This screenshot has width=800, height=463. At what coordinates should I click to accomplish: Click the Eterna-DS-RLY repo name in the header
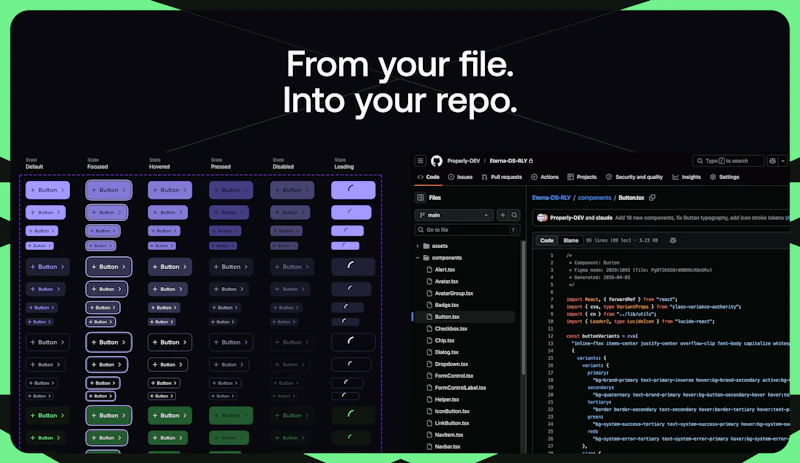[508, 161]
